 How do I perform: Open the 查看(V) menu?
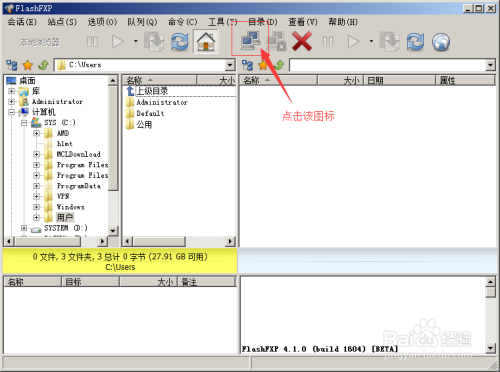click(303, 22)
